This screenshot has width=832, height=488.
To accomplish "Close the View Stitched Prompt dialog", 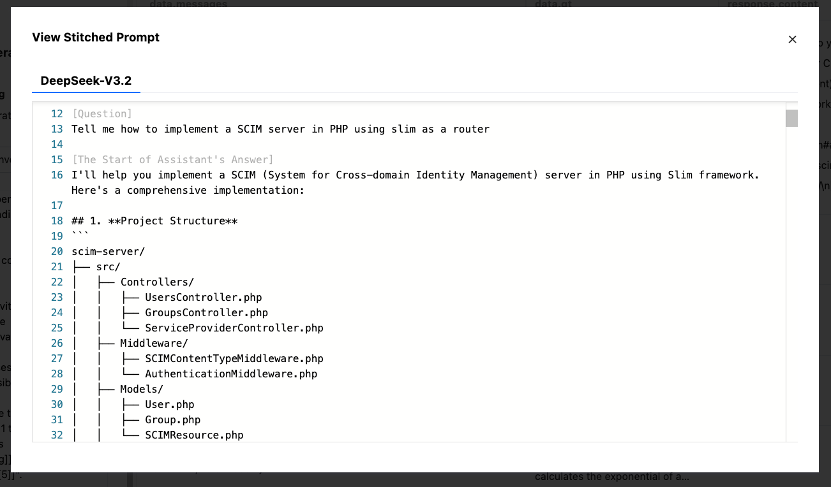I will 792,40.
